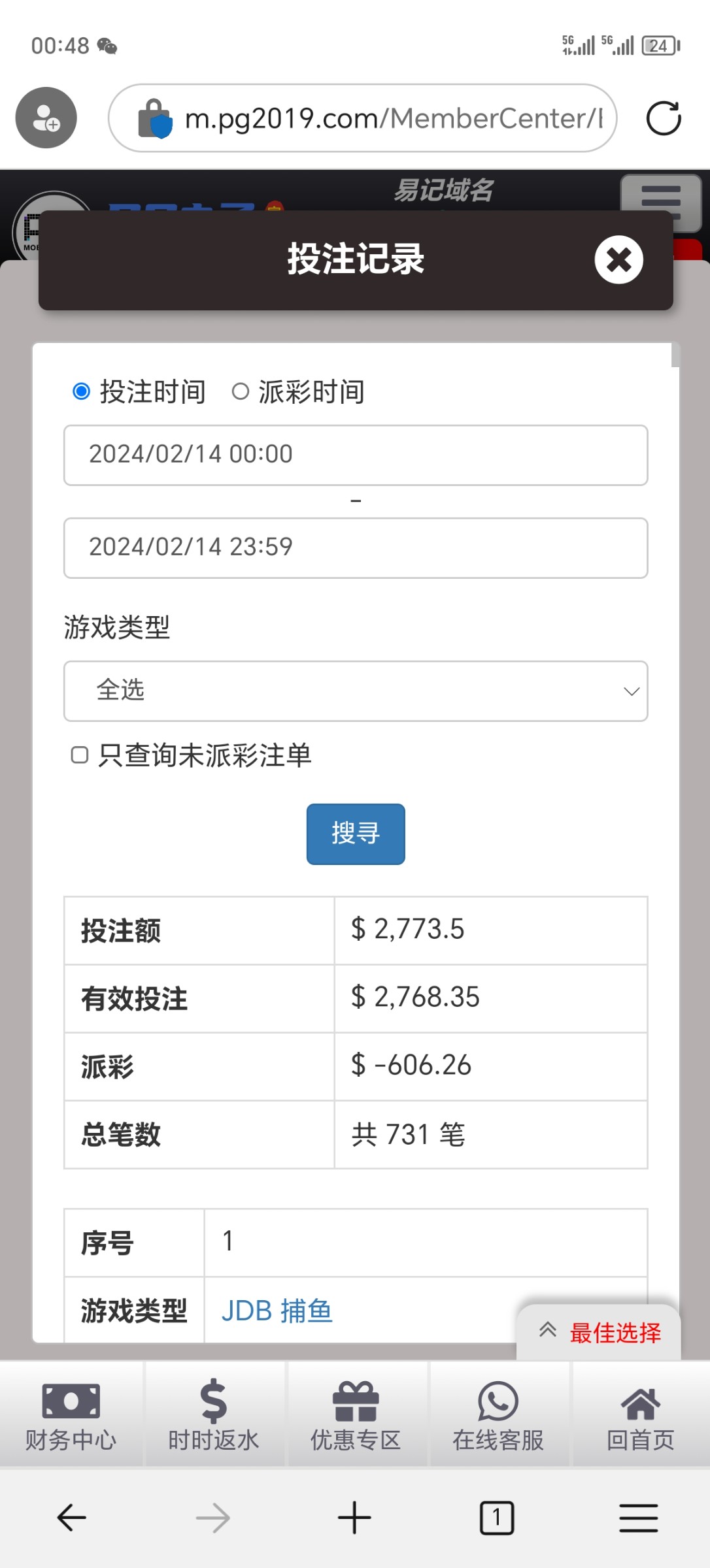Open the browser bottom menu icon
The width and height of the screenshot is (710, 1568).
click(x=638, y=1517)
